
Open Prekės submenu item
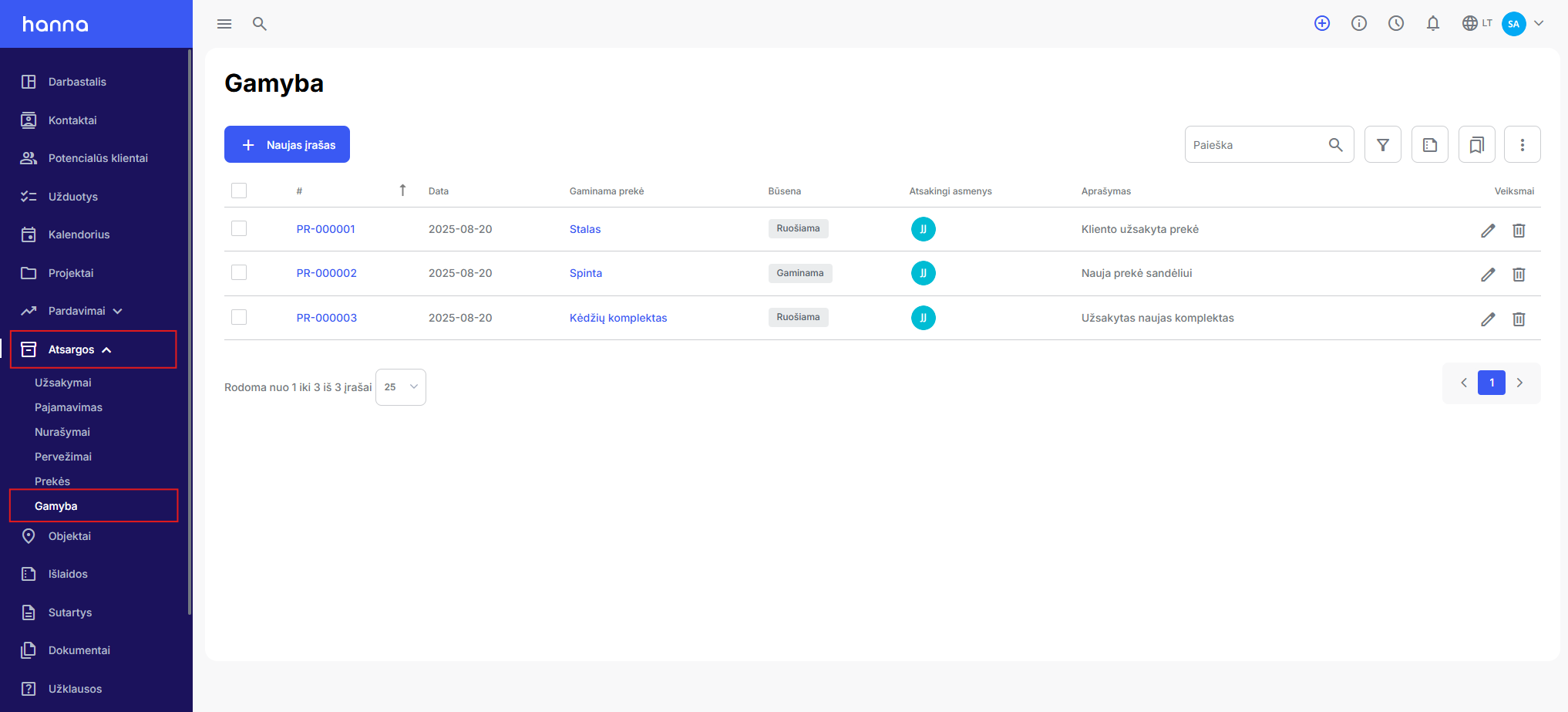[52, 481]
